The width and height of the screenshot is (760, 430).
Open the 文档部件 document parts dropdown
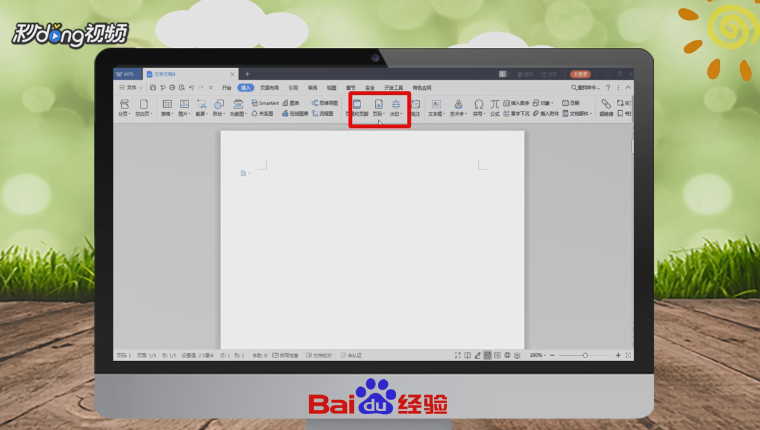577,113
